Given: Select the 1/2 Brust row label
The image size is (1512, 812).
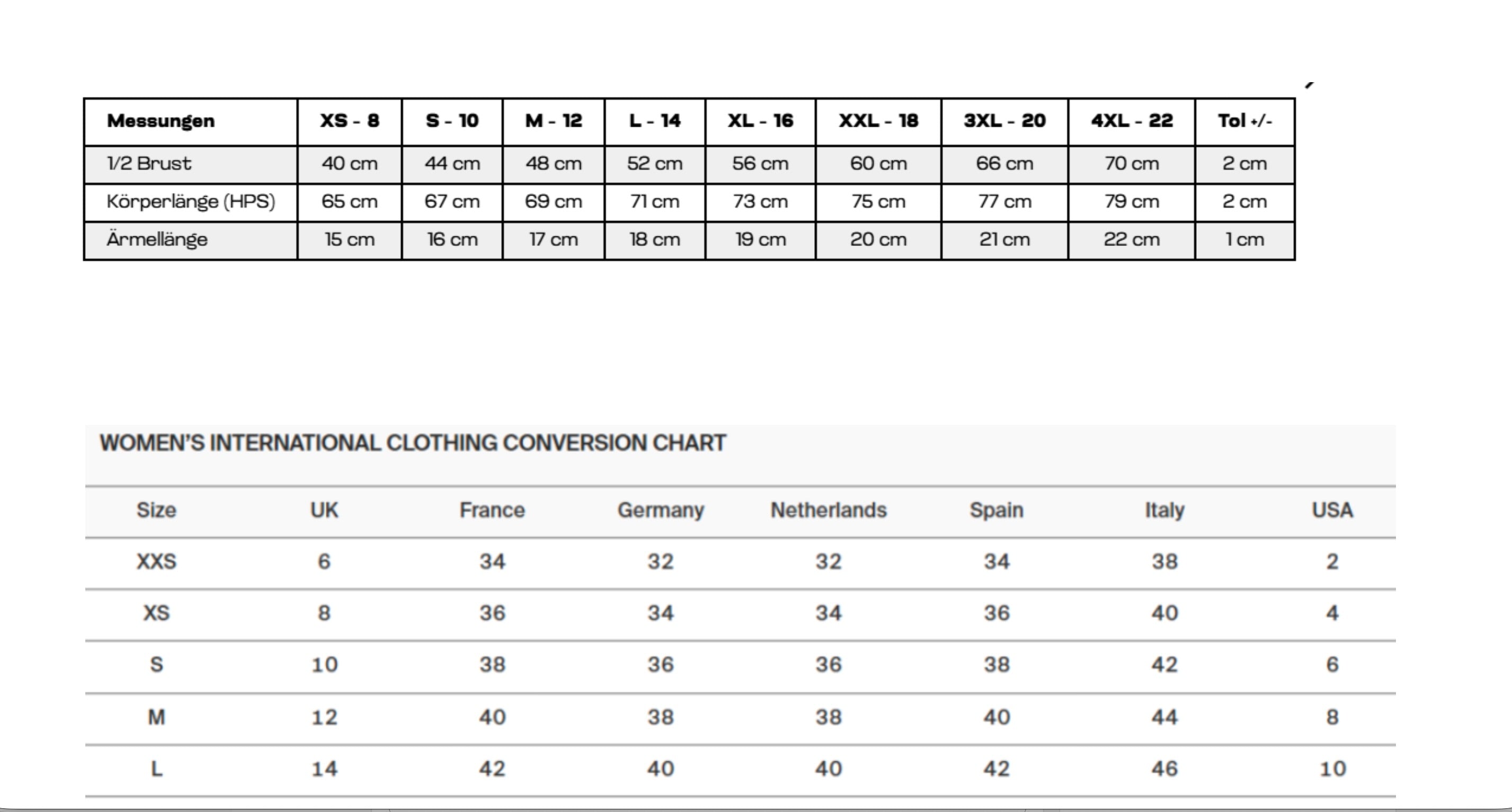Looking at the screenshot, I should tap(149, 163).
